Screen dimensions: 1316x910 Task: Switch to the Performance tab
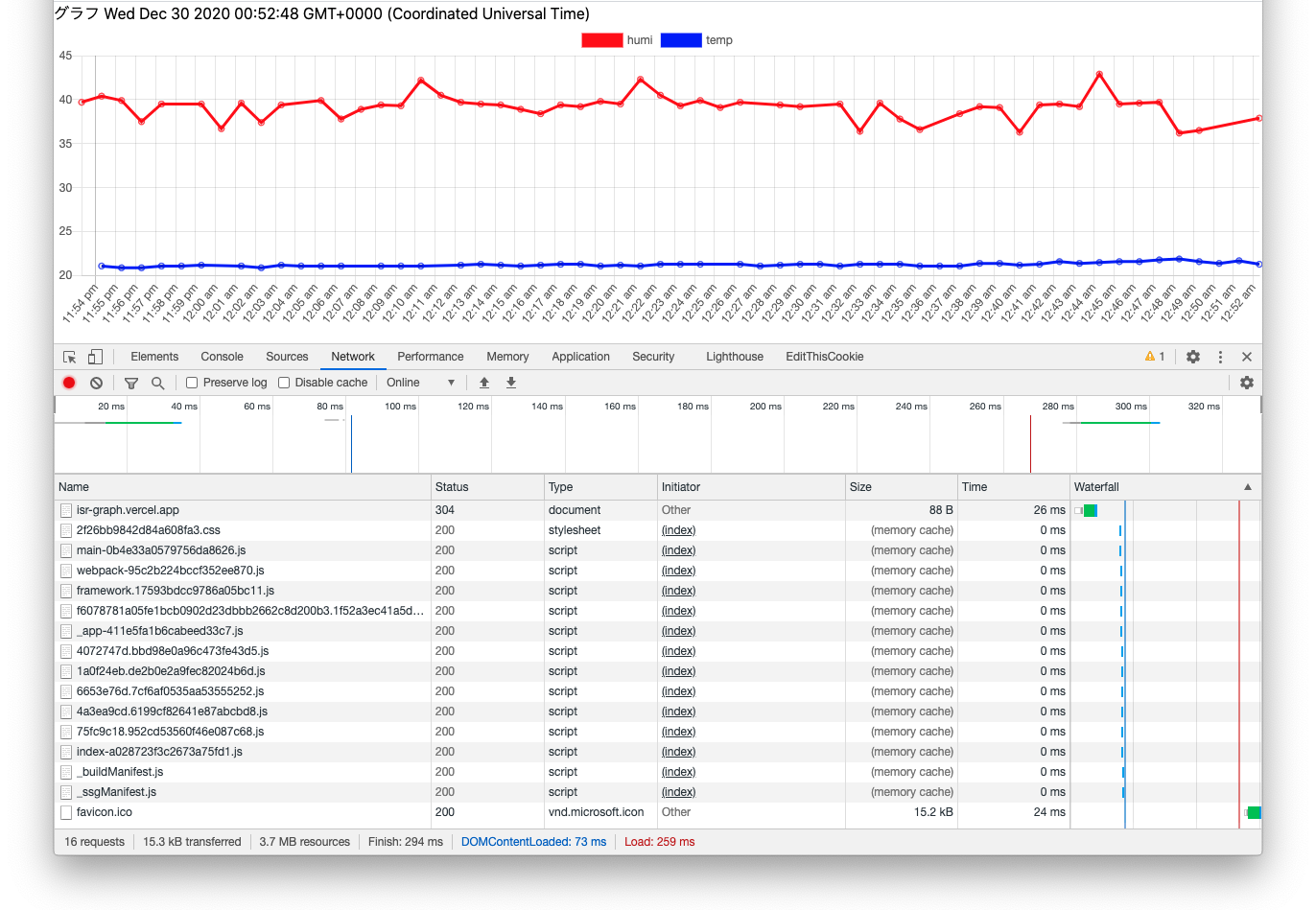coord(431,357)
